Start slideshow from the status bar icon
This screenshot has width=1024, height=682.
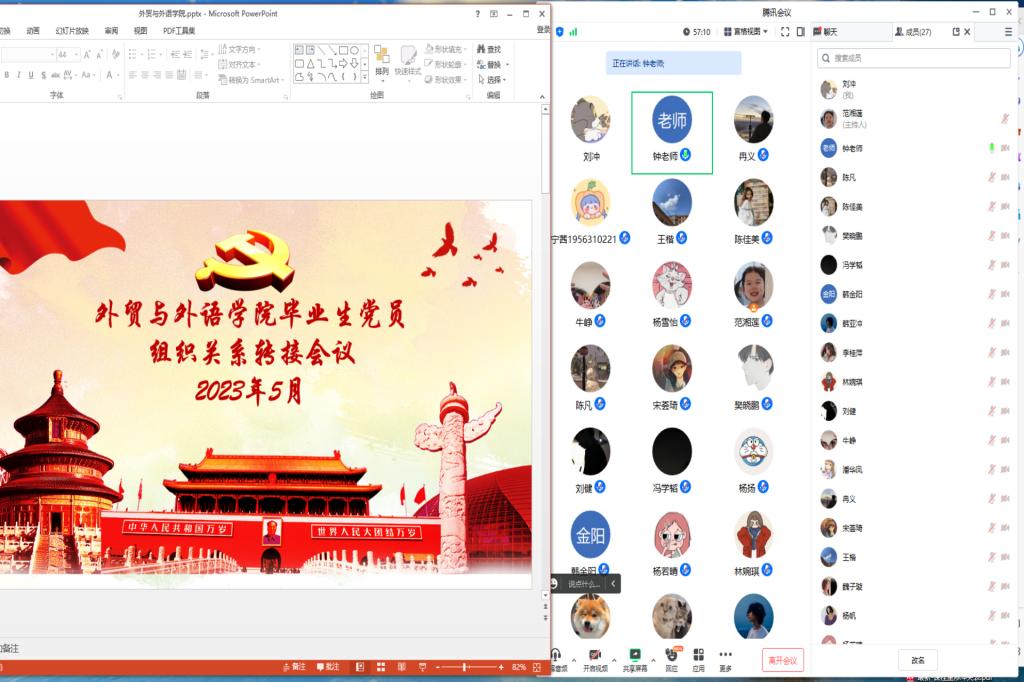[x=423, y=667]
